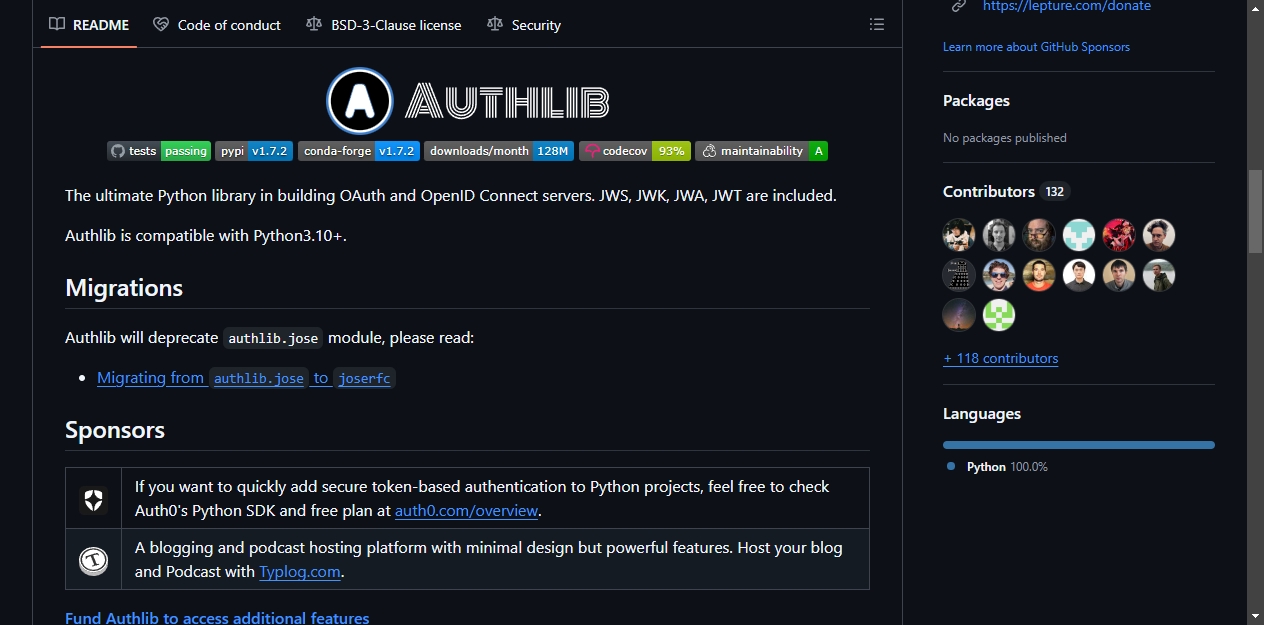
Task: Click the blue Python language bar
Action: tap(1079, 445)
